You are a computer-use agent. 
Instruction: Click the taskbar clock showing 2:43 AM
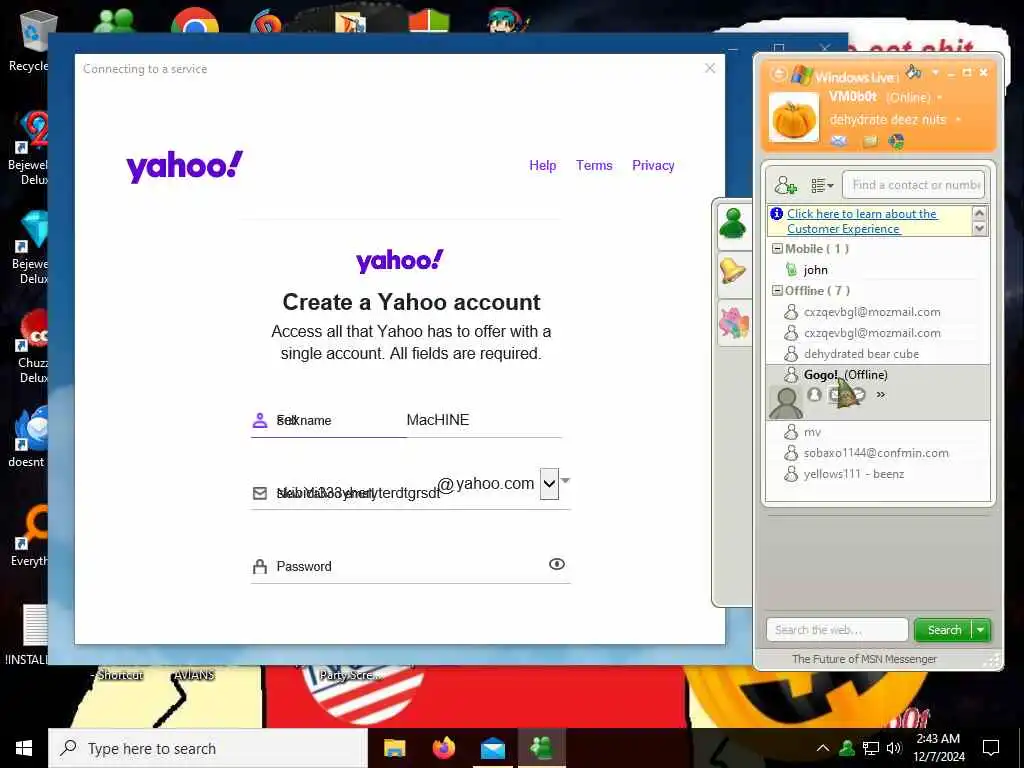point(938,748)
